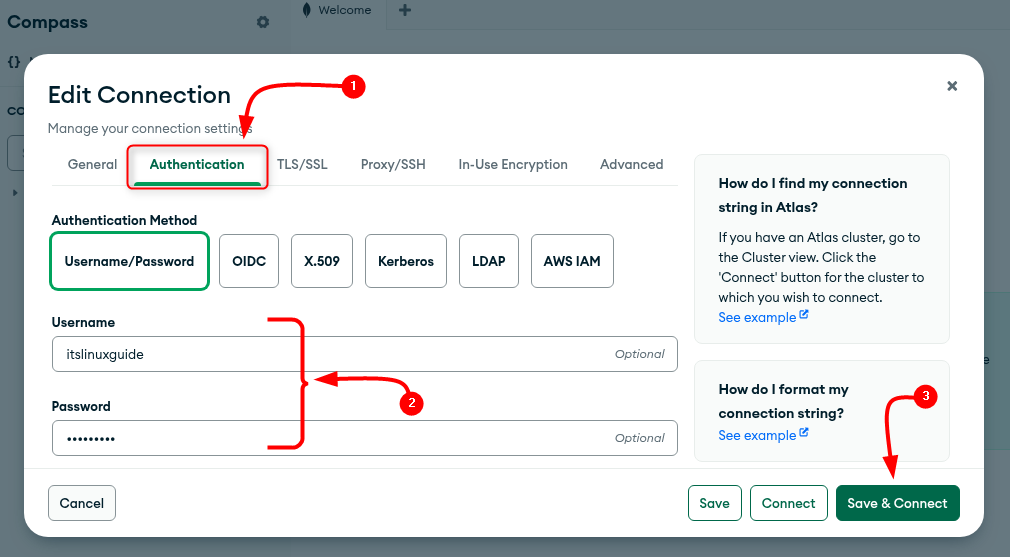Switch to the Advanced tab
Viewport: 1010px width, 557px height.
[x=631, y=164]
